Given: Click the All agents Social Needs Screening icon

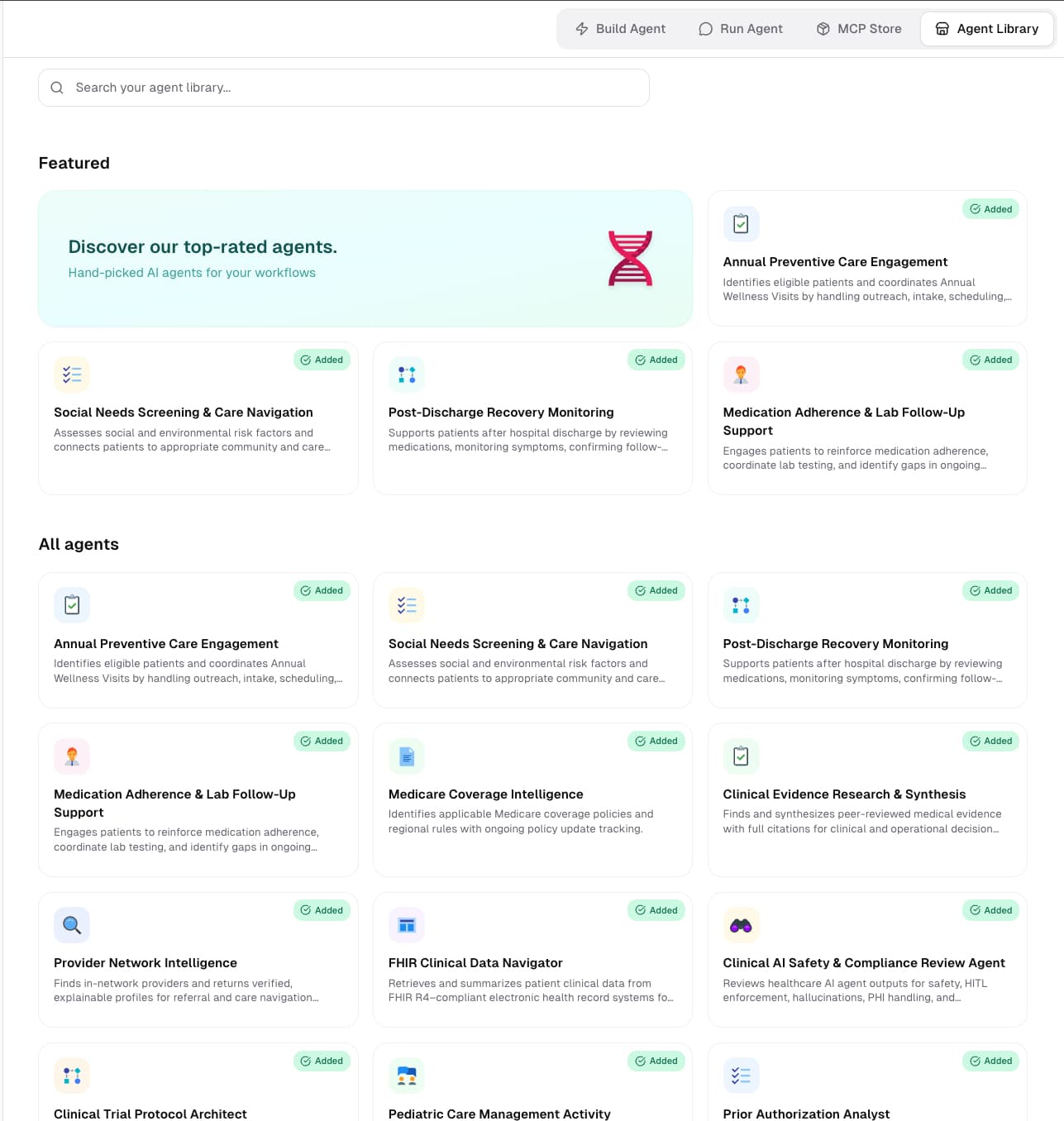Looking at the screenshot, I should (407, 605).
